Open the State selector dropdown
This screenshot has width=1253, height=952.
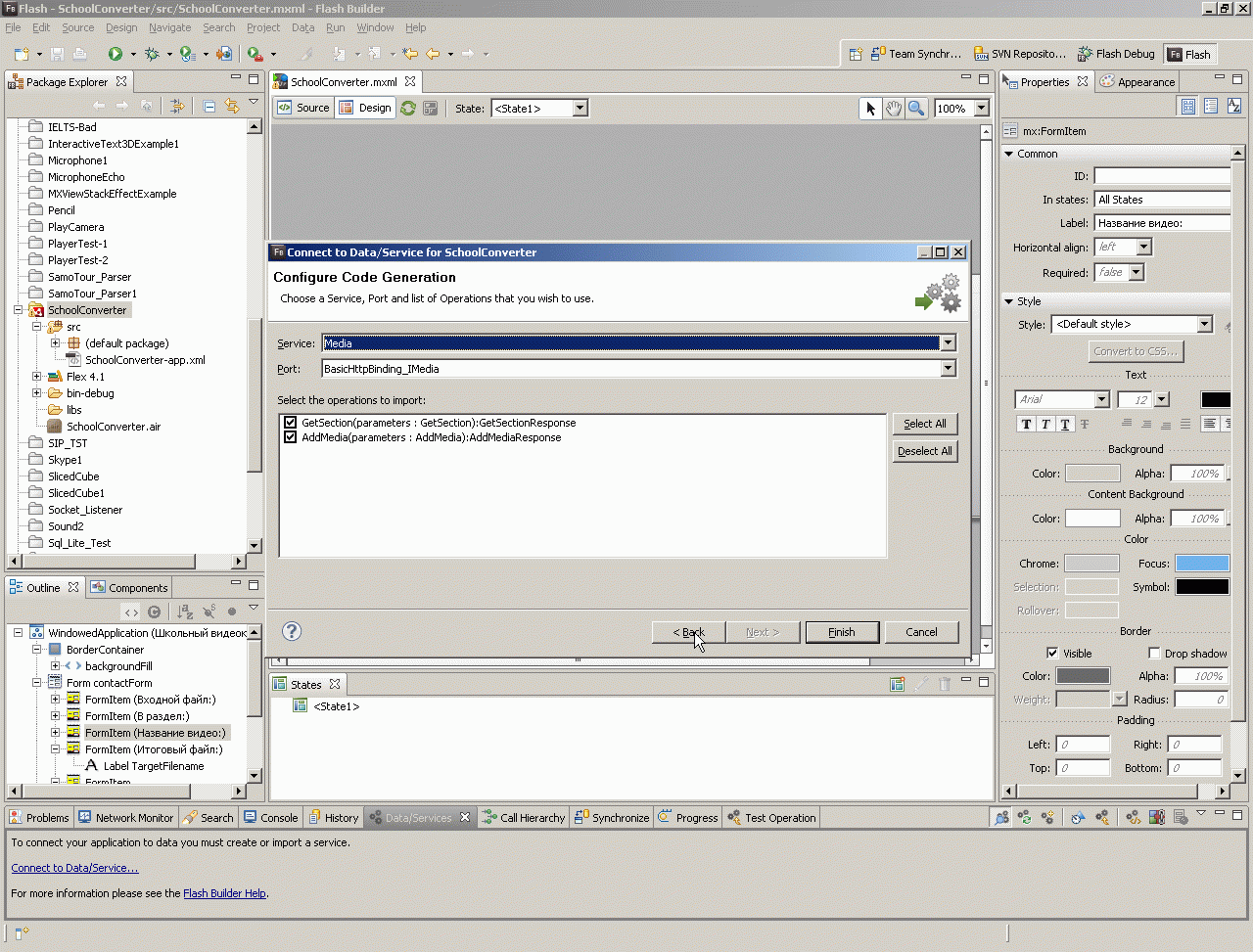click(x=580, y=109)
